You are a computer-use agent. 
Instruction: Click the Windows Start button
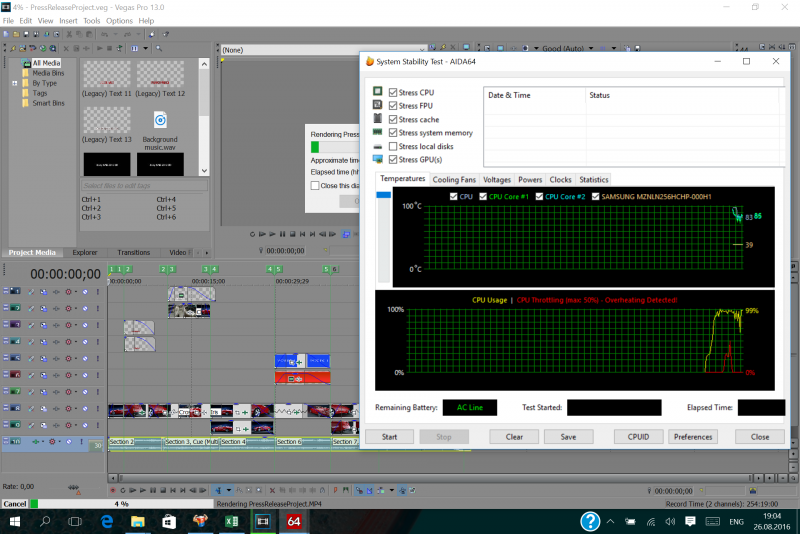(x=14, y=522)
